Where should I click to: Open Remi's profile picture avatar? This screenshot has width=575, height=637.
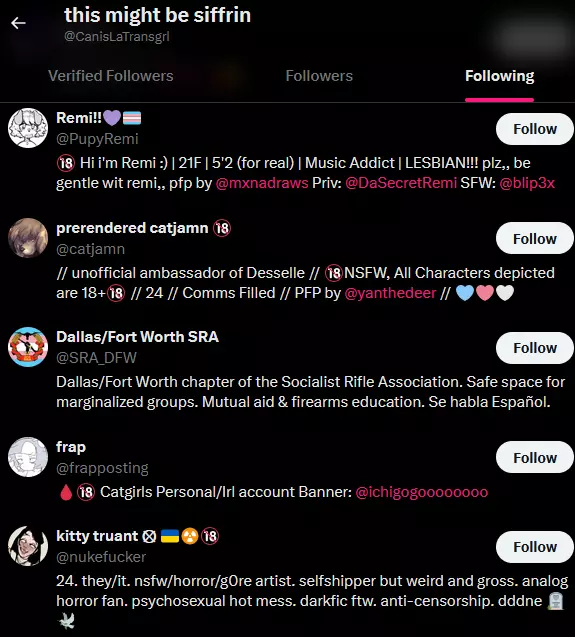(x=28, y=128)
